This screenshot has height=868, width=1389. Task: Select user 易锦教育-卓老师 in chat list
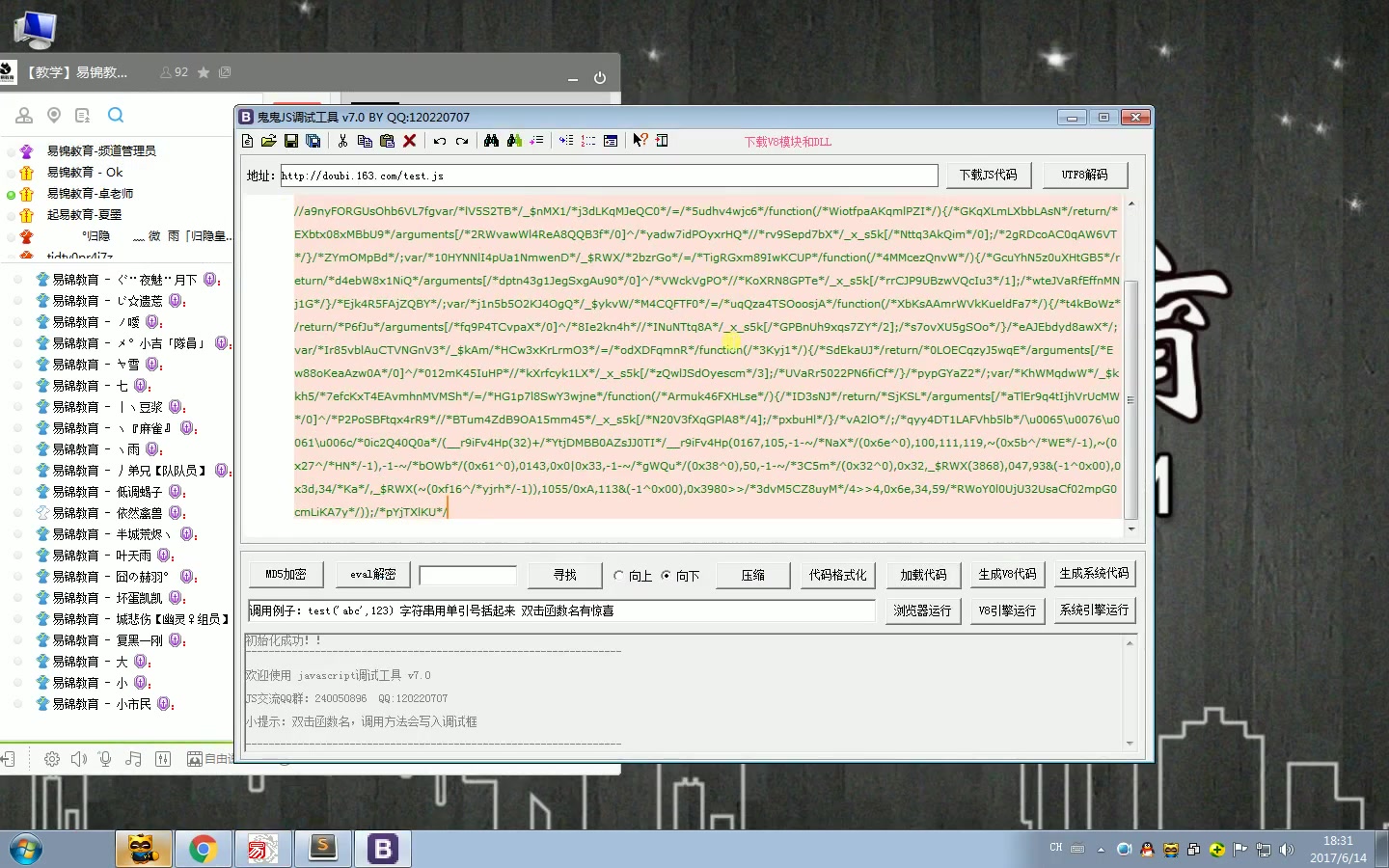tap(91, 193)
